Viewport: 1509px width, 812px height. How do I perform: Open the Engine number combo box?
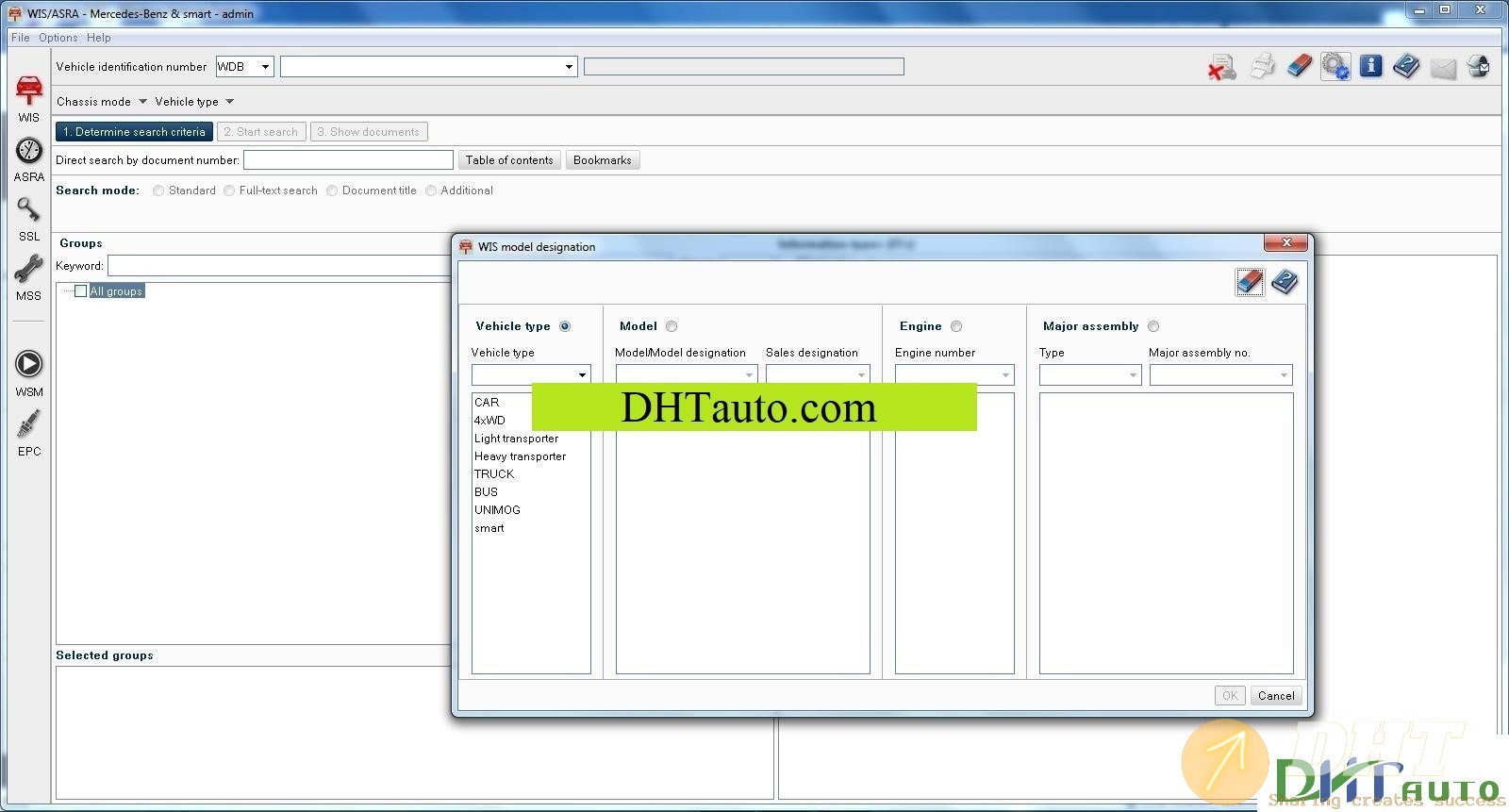tap(954, 374)
